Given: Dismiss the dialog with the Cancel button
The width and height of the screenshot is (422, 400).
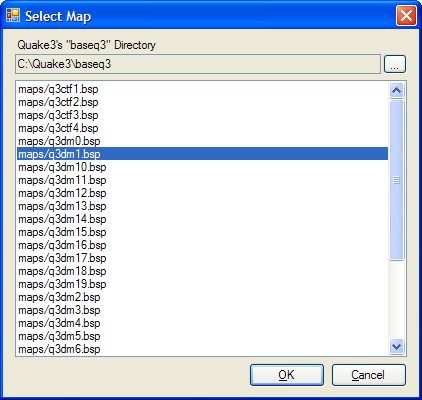Looking at the screenshot, I should click(368, 375).
